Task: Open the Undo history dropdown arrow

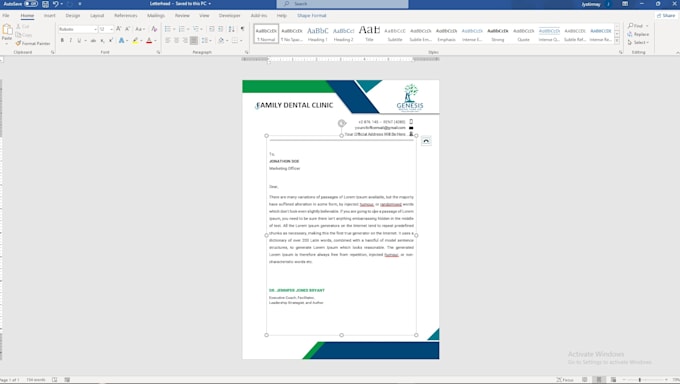Action: click(62, 4)
